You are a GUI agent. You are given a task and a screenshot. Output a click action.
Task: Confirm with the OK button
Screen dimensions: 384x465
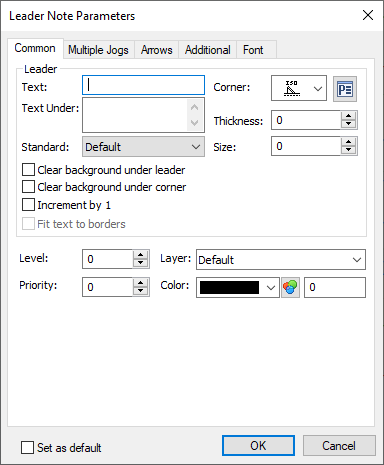[x=258, y=445]
